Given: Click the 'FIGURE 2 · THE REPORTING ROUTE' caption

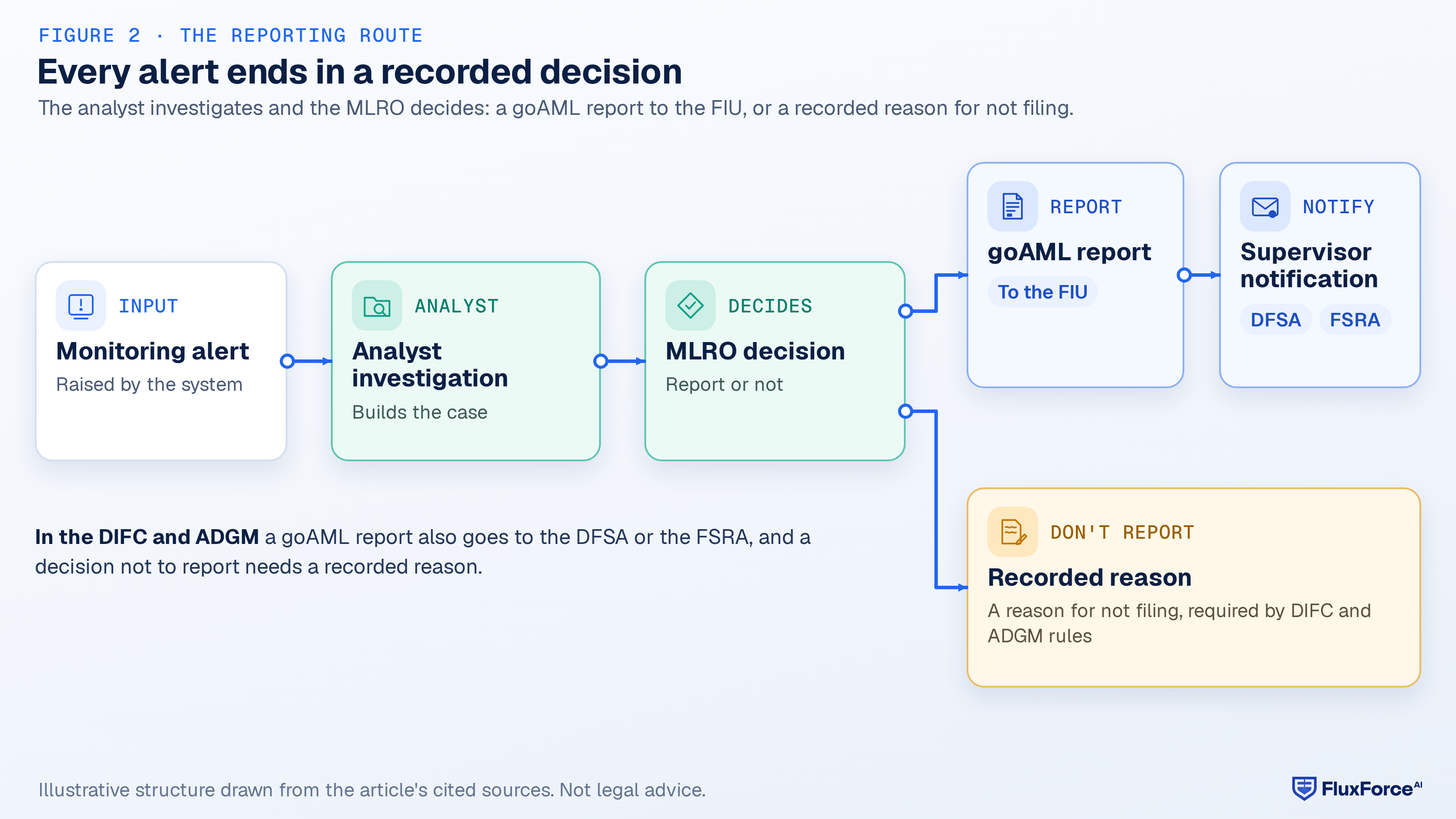Looking at the screenshot, I should coord(231,36).
